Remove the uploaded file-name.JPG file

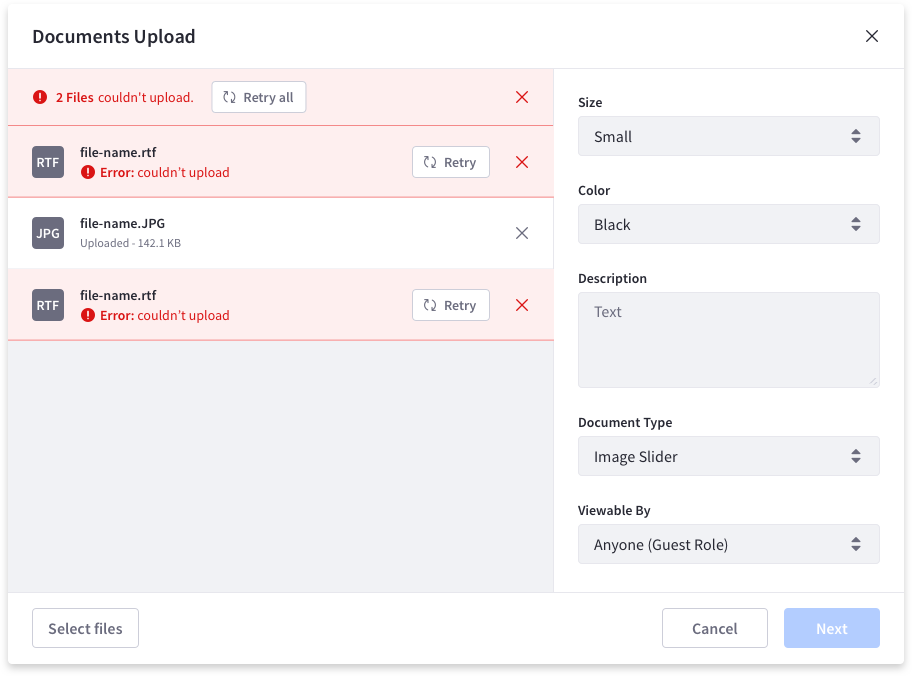pos(521,233)
